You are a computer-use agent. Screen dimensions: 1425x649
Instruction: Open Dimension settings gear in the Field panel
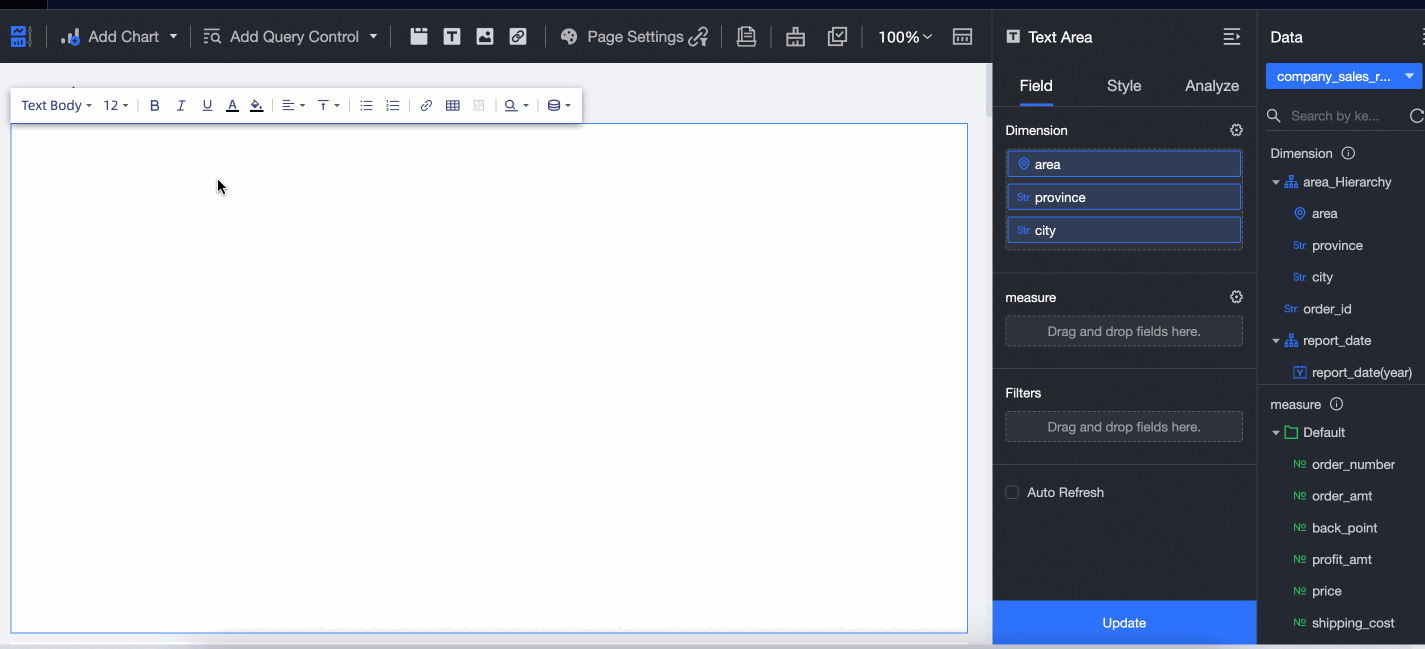click(x=1236, y=130)
